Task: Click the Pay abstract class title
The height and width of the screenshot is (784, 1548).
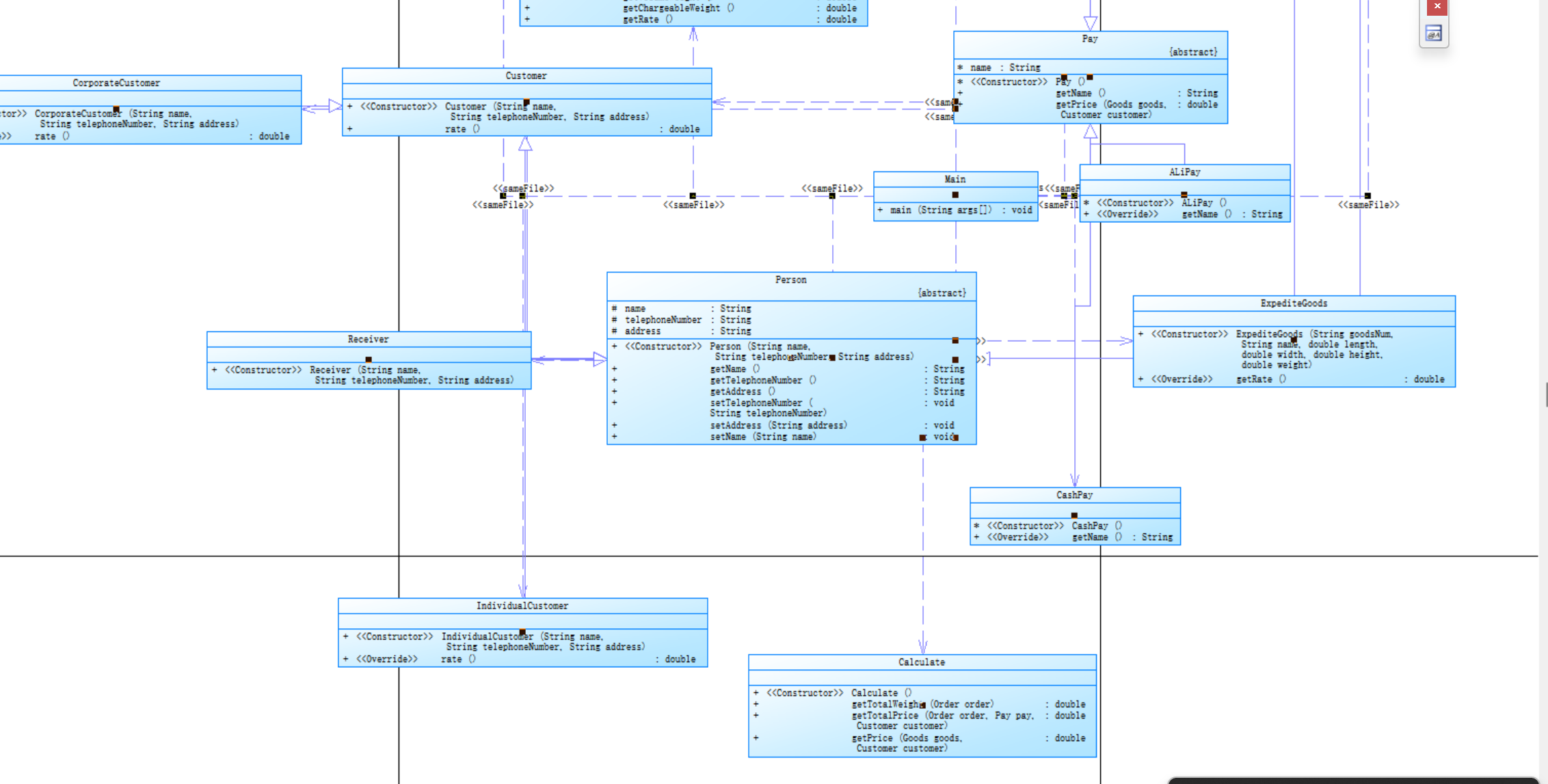Action: pos(1089,39)
